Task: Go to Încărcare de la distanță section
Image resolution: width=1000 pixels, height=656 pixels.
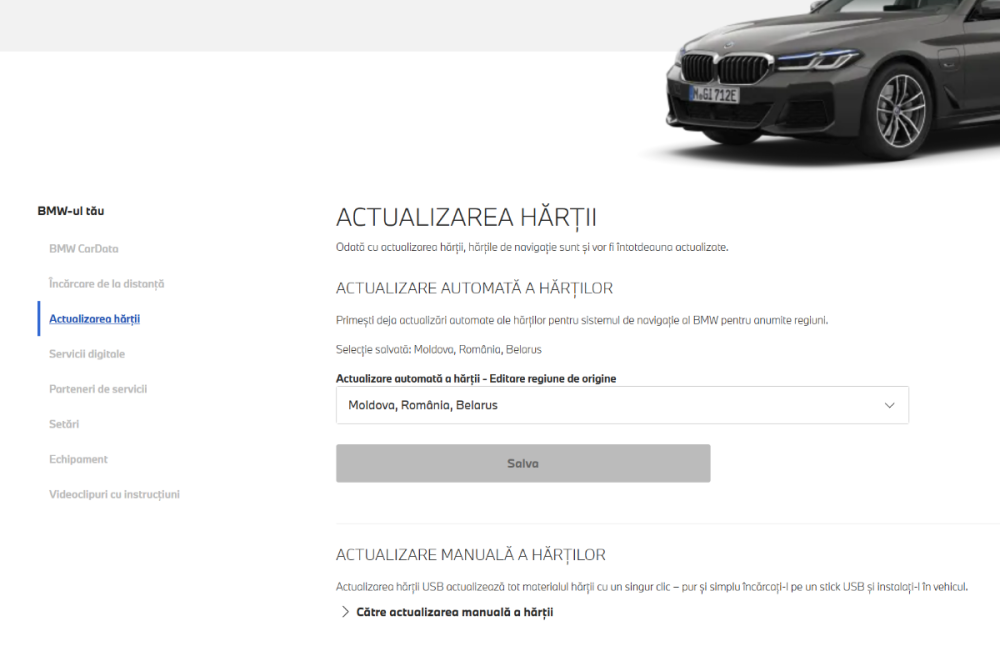Action: 106,284
